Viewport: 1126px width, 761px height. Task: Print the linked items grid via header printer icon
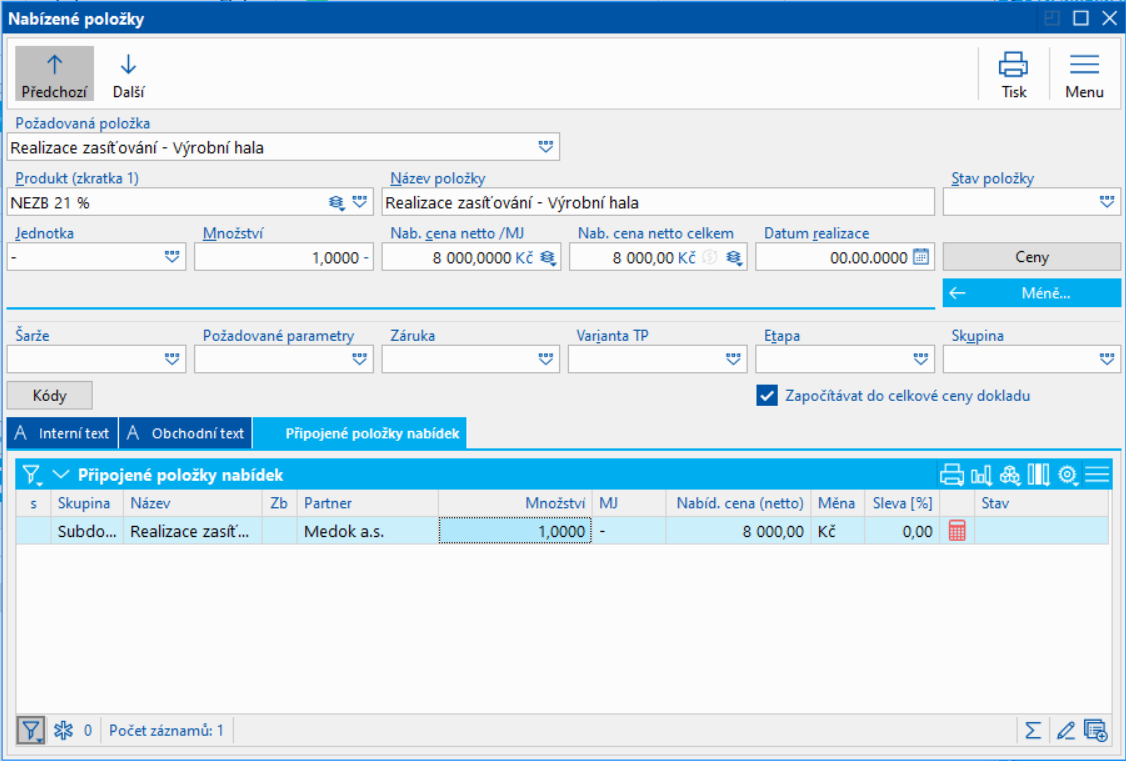[951, 475]
